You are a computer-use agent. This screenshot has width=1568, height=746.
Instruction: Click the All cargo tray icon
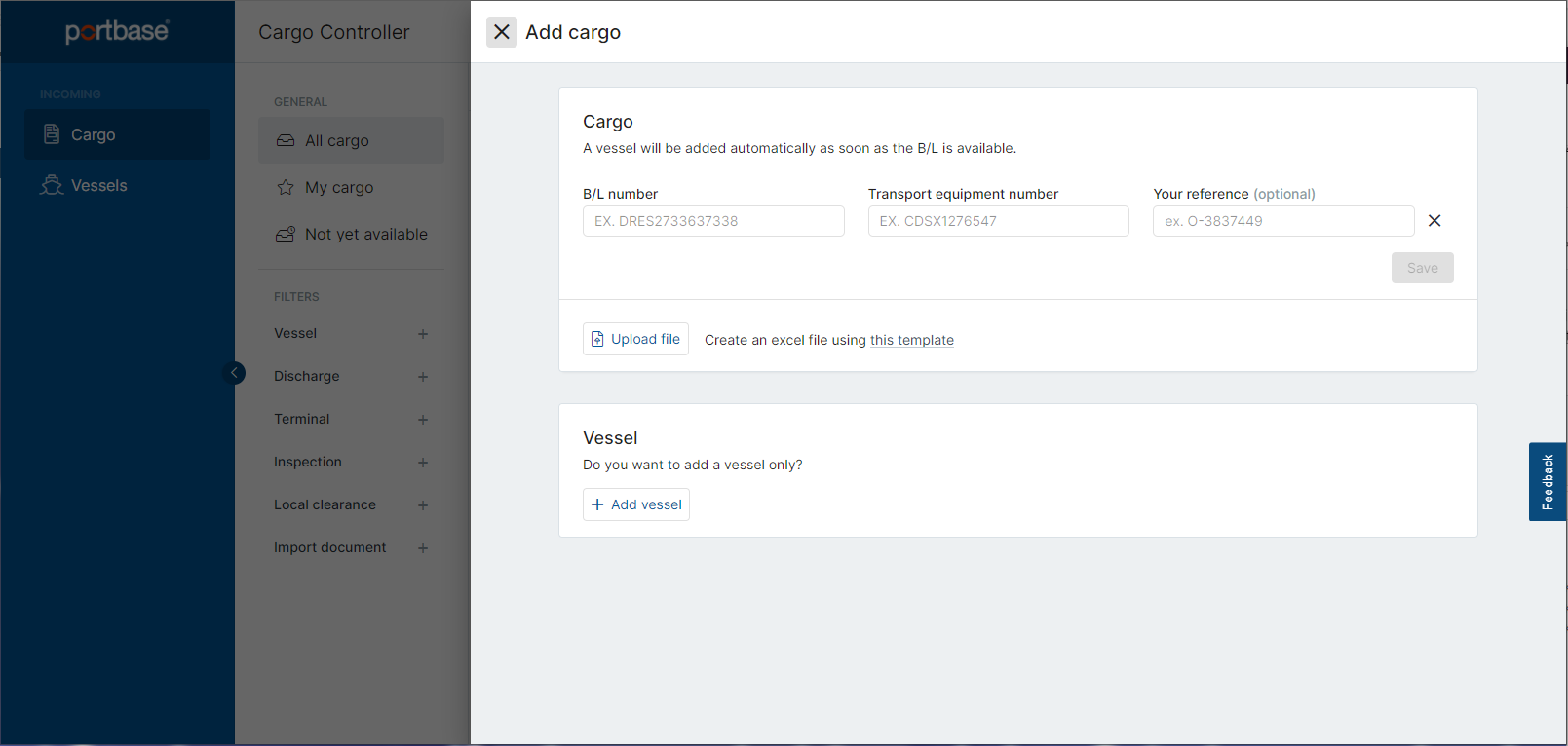[286, 140]
